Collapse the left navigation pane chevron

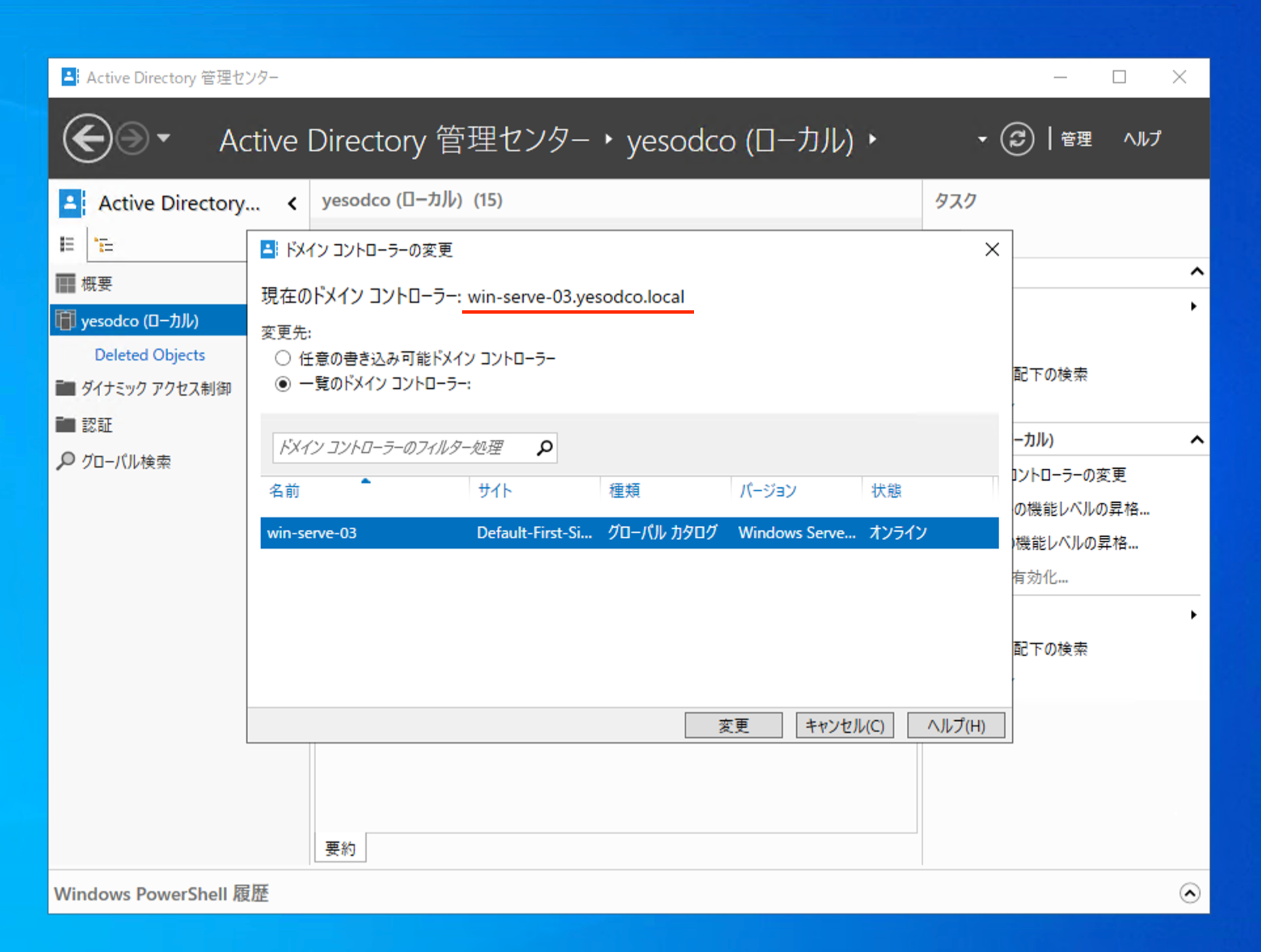coord(293,204)
